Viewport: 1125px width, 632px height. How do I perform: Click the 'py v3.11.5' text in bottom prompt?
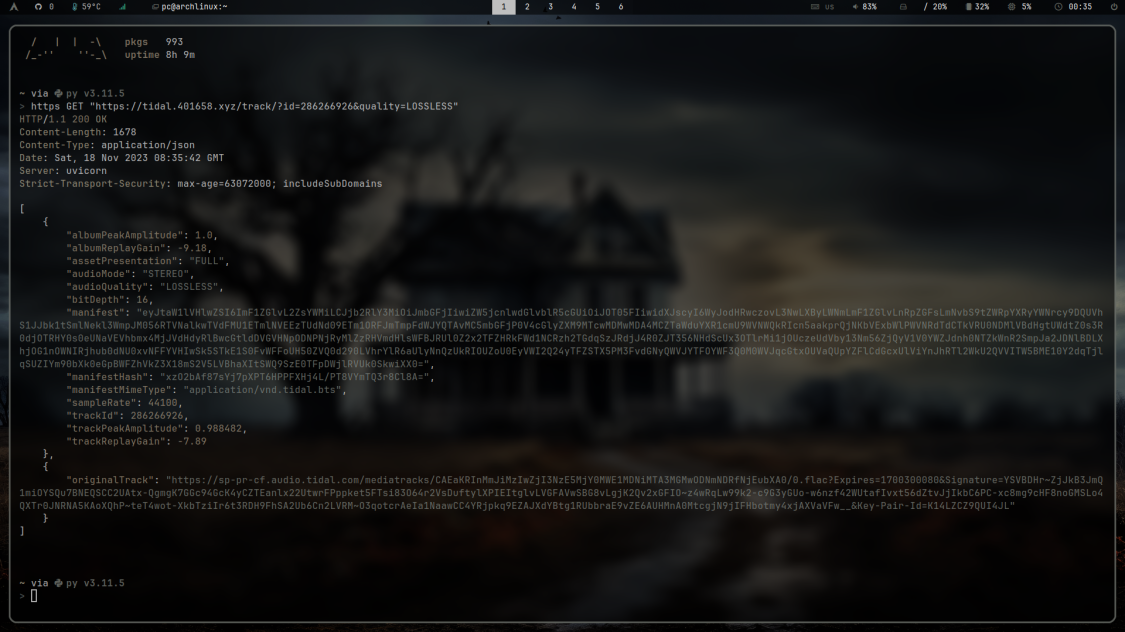click(95, 583)
